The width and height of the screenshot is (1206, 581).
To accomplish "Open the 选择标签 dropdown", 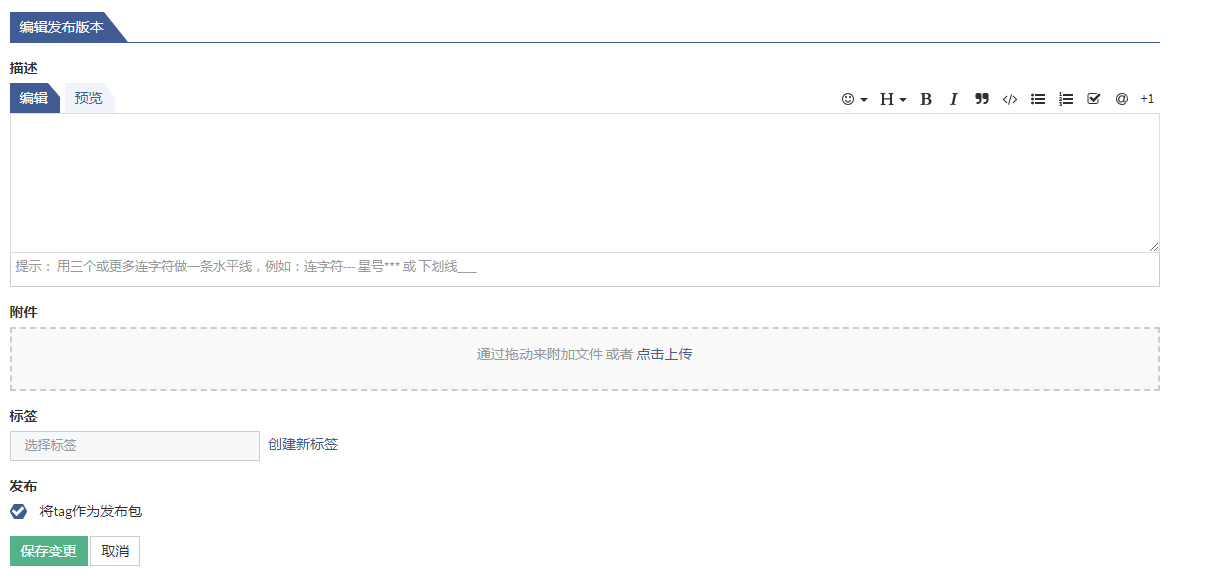I will click(135, 445).
